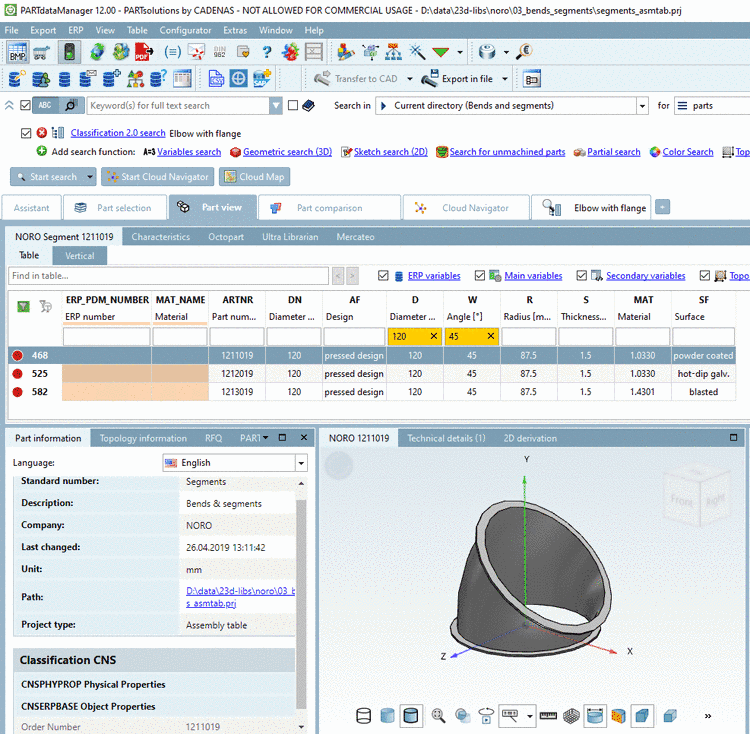Click the hierarchy tree icon in toolbar
750x734 pixels.
click(393, 52)
